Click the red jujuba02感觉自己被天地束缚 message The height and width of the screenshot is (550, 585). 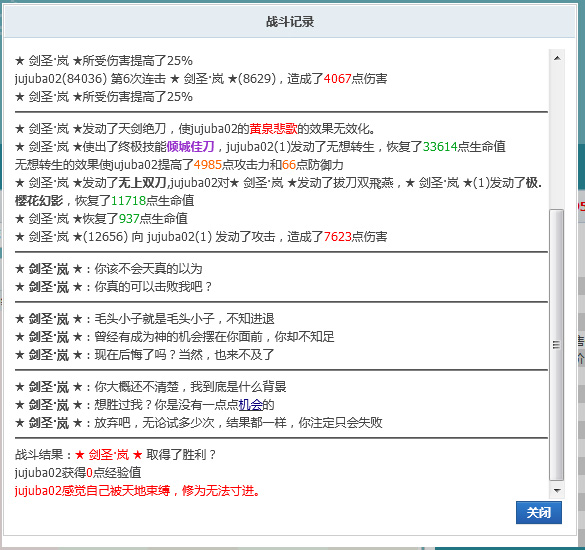click(x=138, y=491)
